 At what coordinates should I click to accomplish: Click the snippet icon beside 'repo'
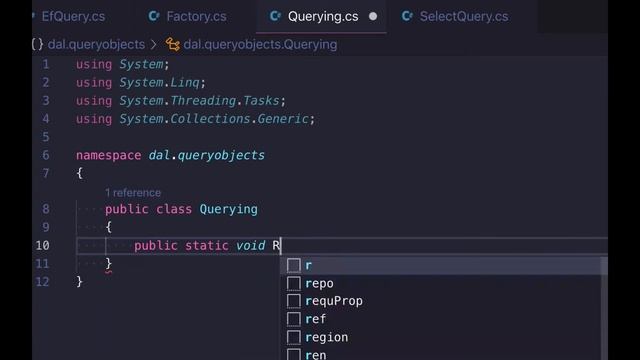point(293,283)
